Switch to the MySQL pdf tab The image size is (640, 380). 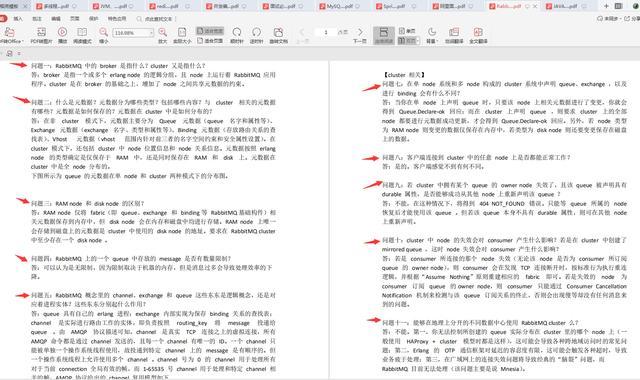340,6
